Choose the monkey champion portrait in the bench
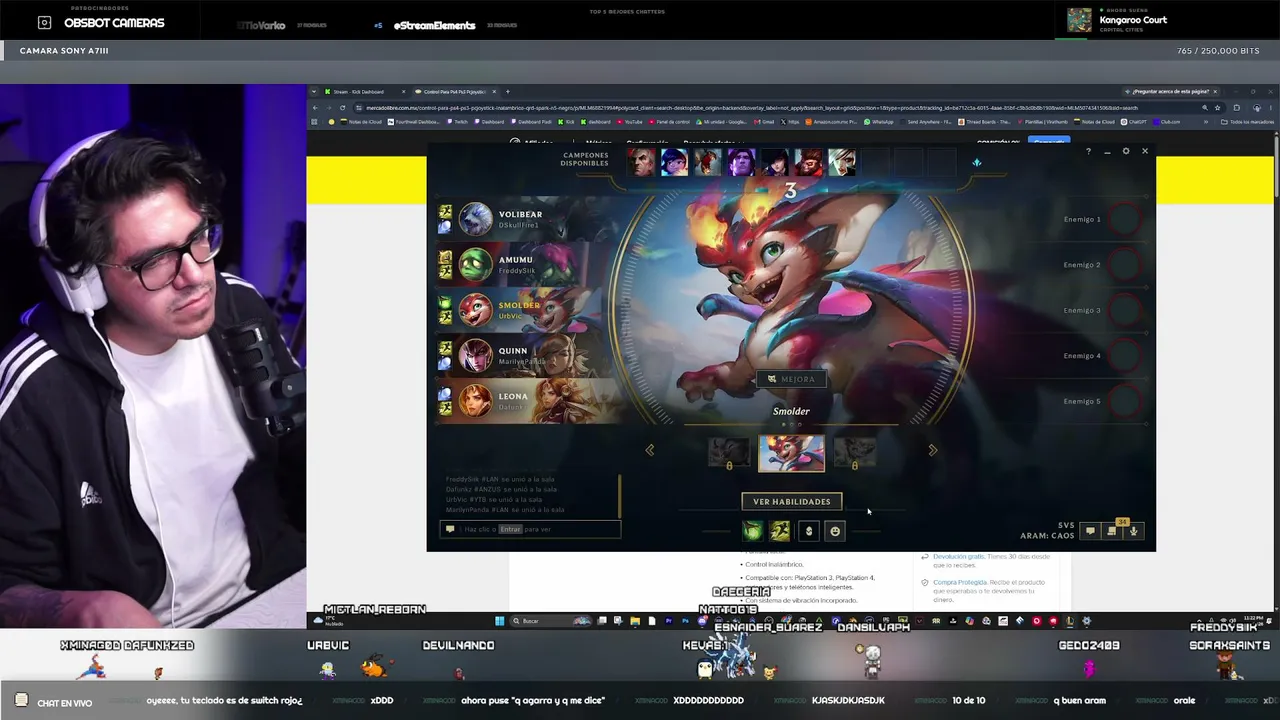The width and height of the screenshot is (1280, 720). coord(808,162)
